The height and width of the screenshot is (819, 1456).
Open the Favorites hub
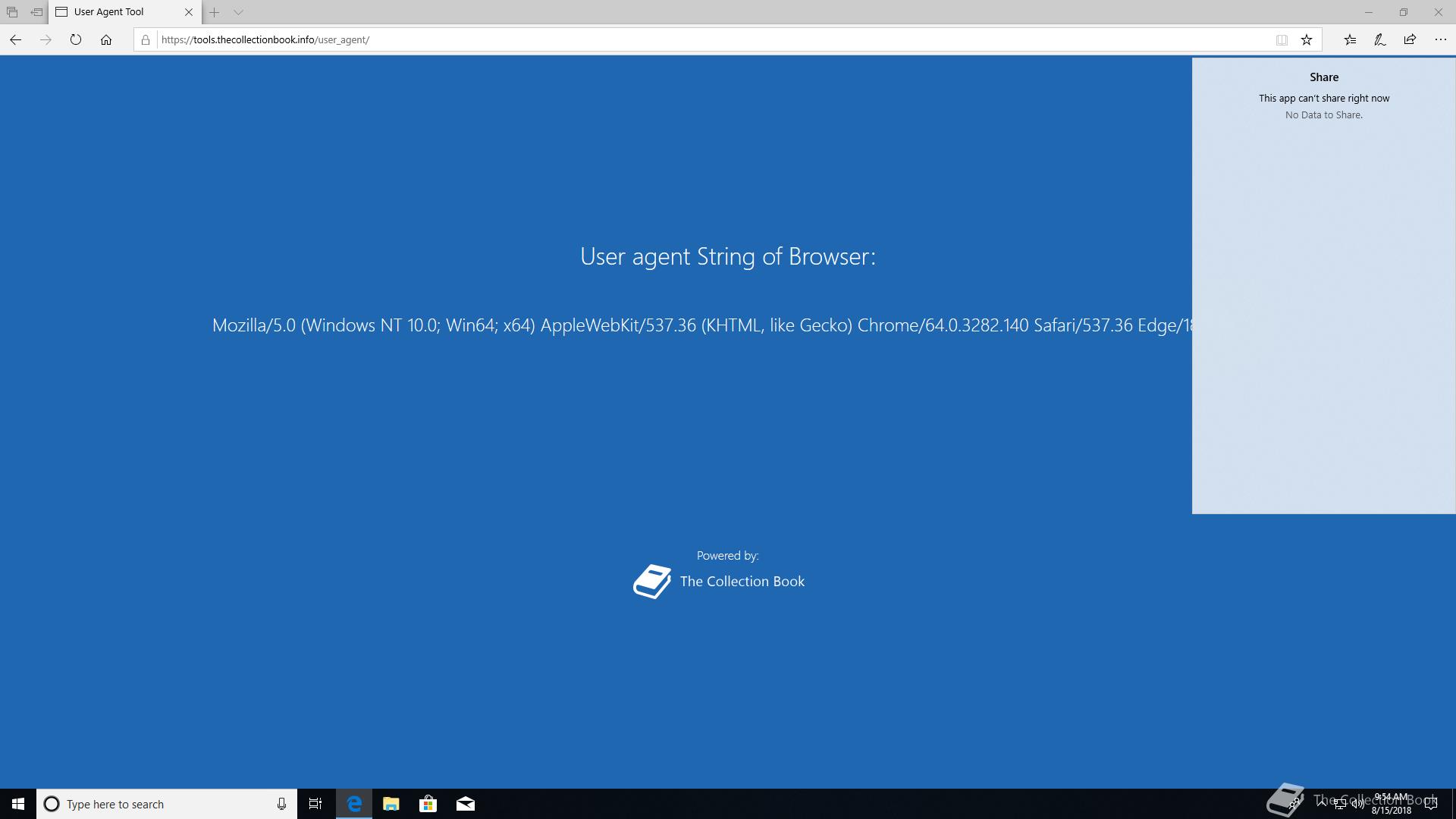[x=1350, y=39]
